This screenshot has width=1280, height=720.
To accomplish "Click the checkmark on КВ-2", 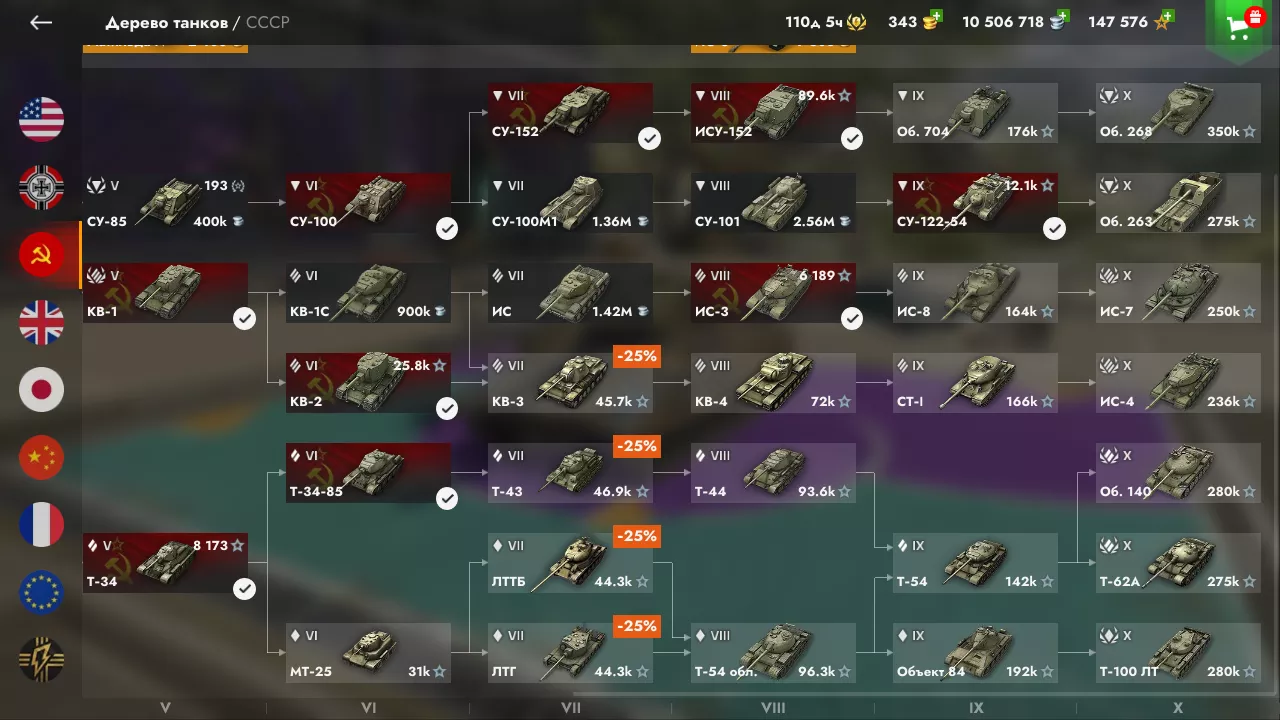I will tap(447, 409).
